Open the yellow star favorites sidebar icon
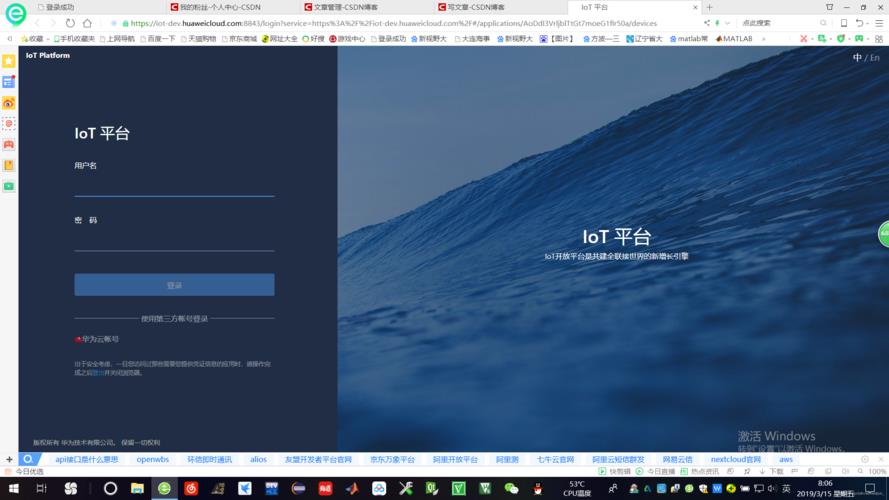Screen dimensions: 889x500 9,61
